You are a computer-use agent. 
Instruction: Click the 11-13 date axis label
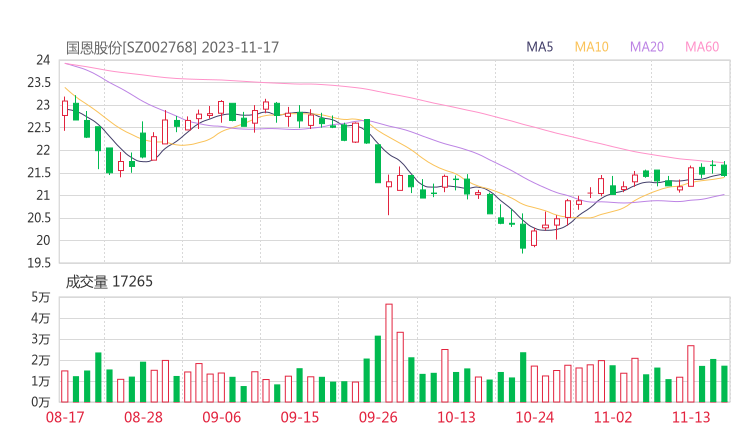(691, 417)
